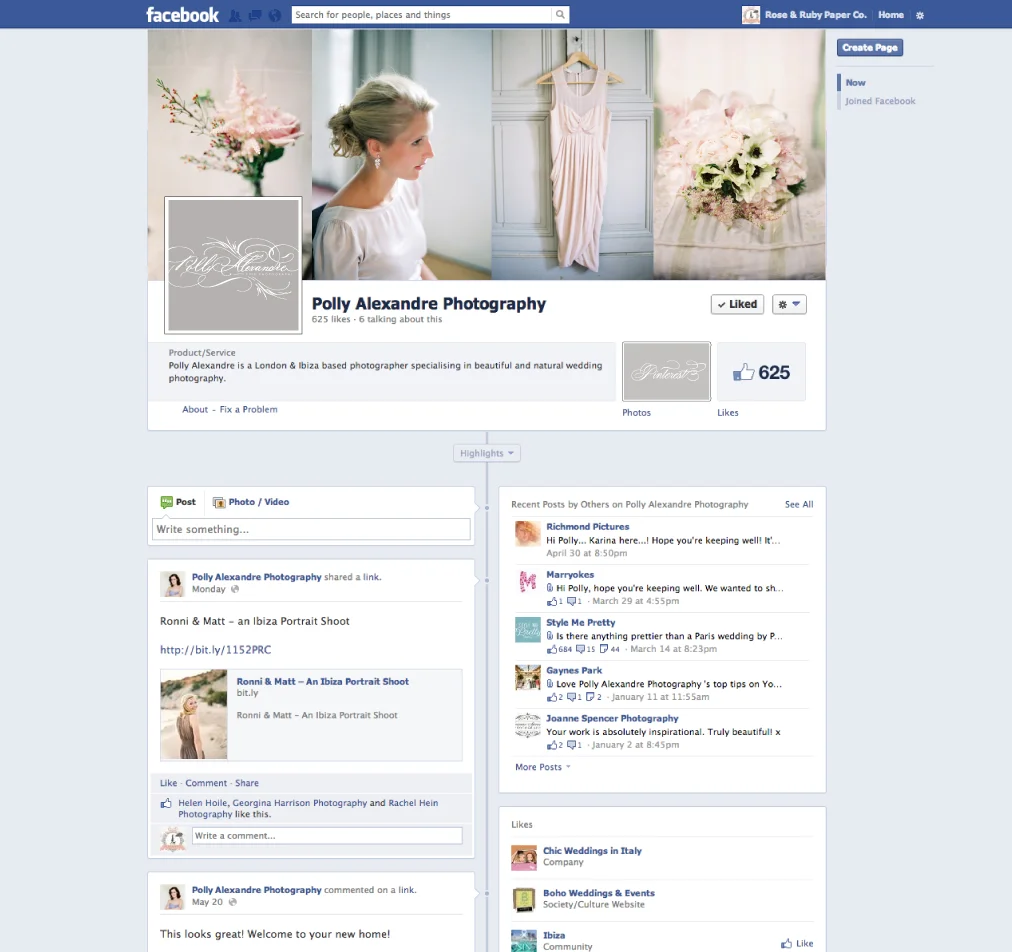Screen dimensions: 1012x952
Task: Click Rose & Ruby Paper Co. name
Action: [815, 15]
